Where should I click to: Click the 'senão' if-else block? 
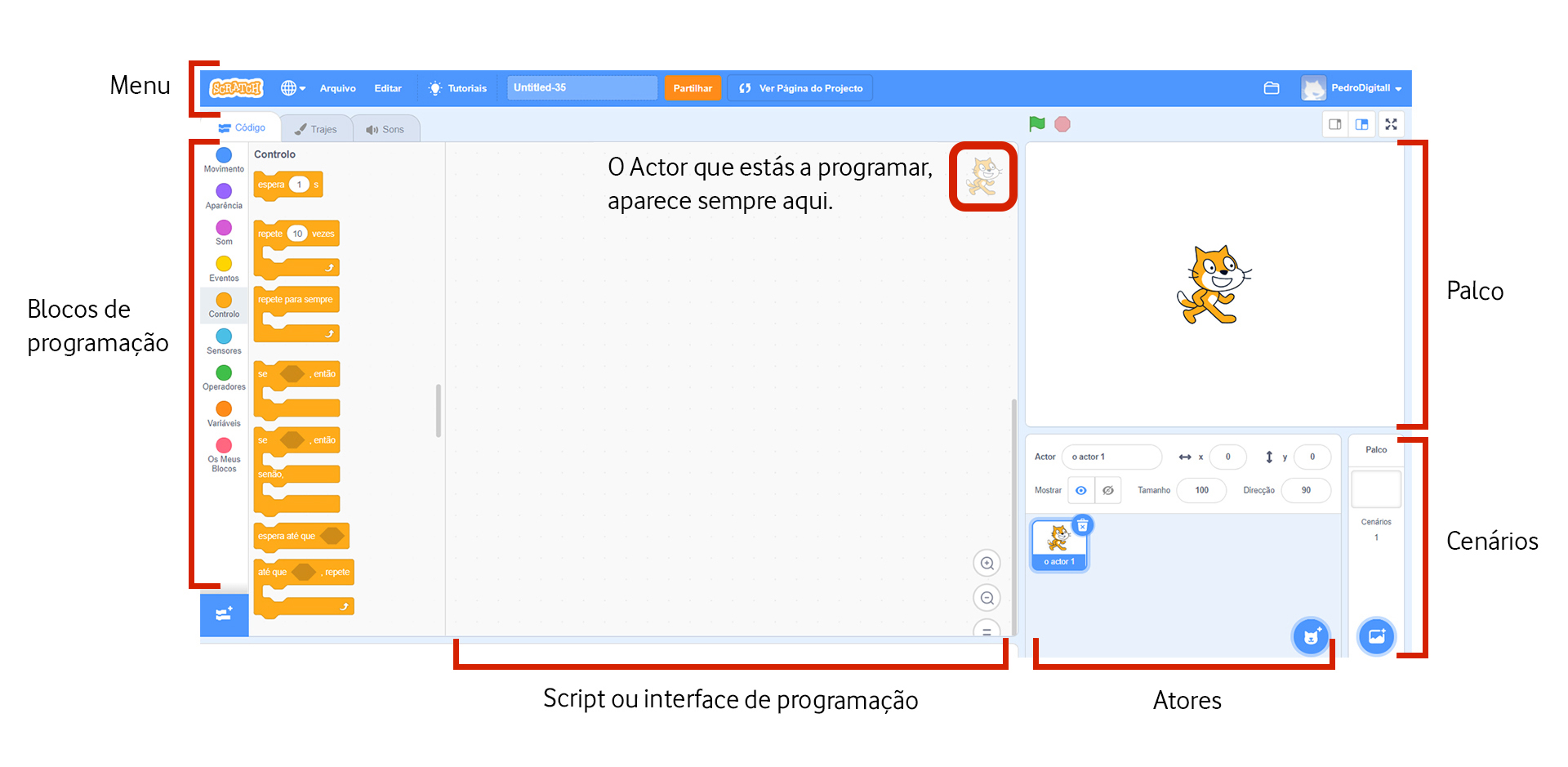tap(296, 474)
